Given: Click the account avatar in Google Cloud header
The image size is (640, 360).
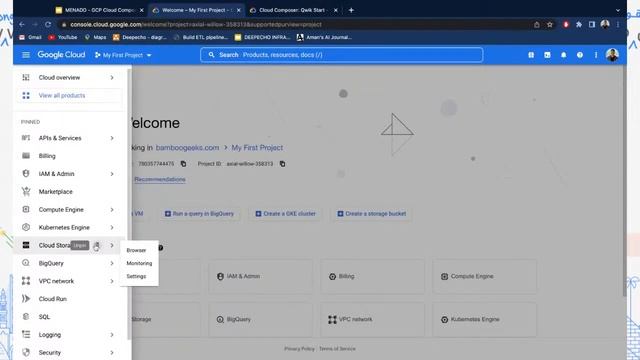Looking at the screenshot, I should pyautogui.click(x=612, y=55).
